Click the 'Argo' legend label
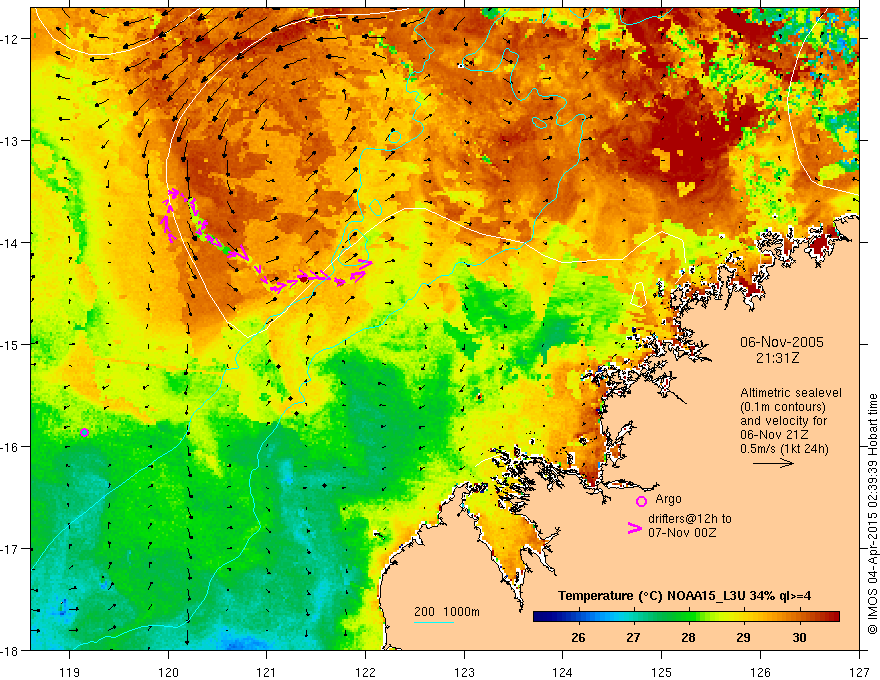 668,499
